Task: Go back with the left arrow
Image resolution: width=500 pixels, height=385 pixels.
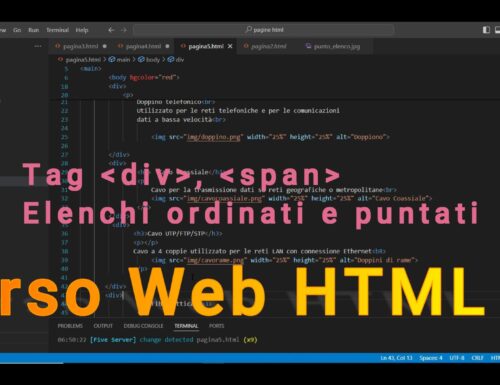Action: pos(111,30)
